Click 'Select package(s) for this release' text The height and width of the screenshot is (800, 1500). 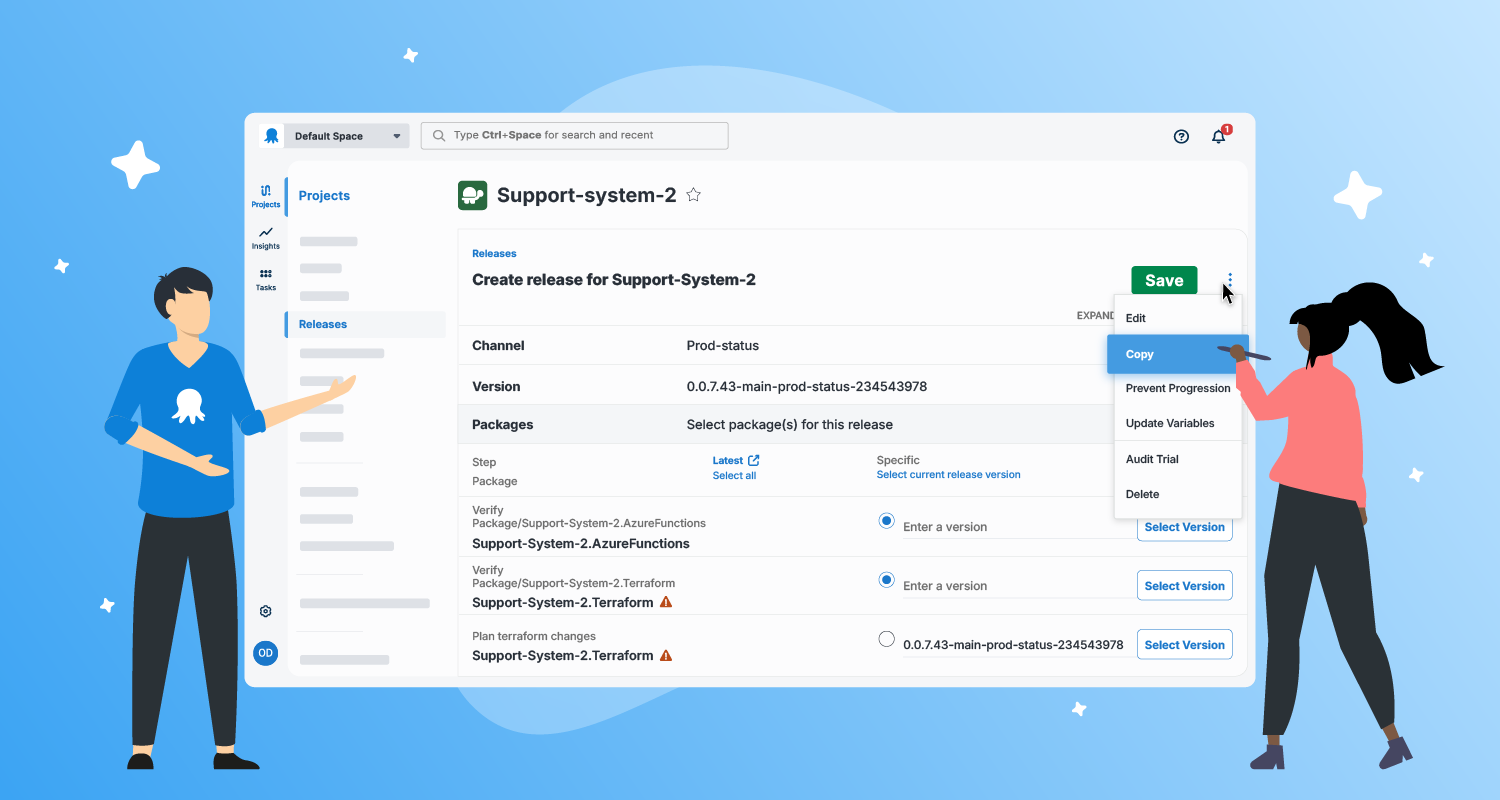click(x=790, y=425)
